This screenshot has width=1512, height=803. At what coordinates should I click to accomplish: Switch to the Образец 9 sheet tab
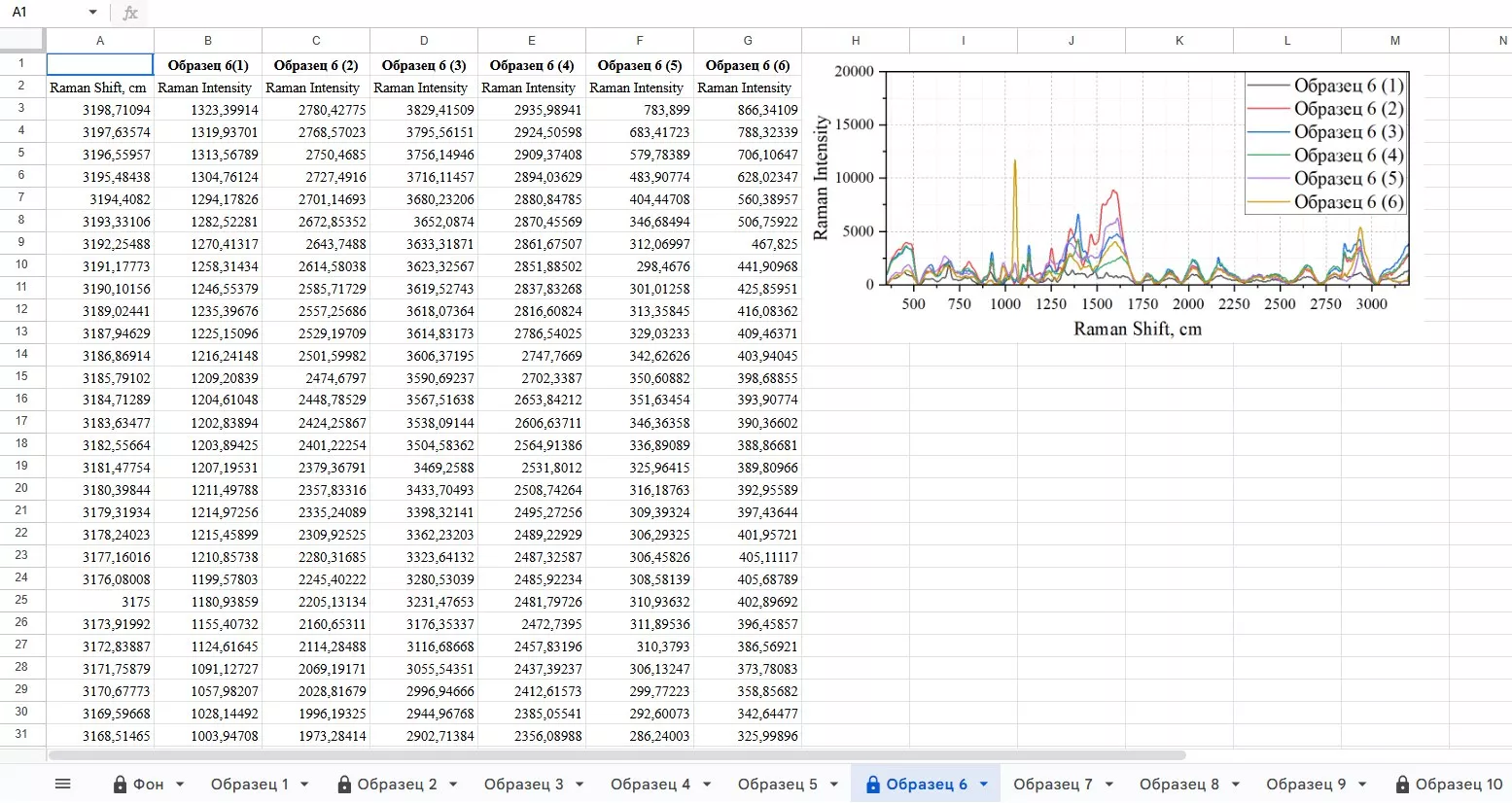1307,785
